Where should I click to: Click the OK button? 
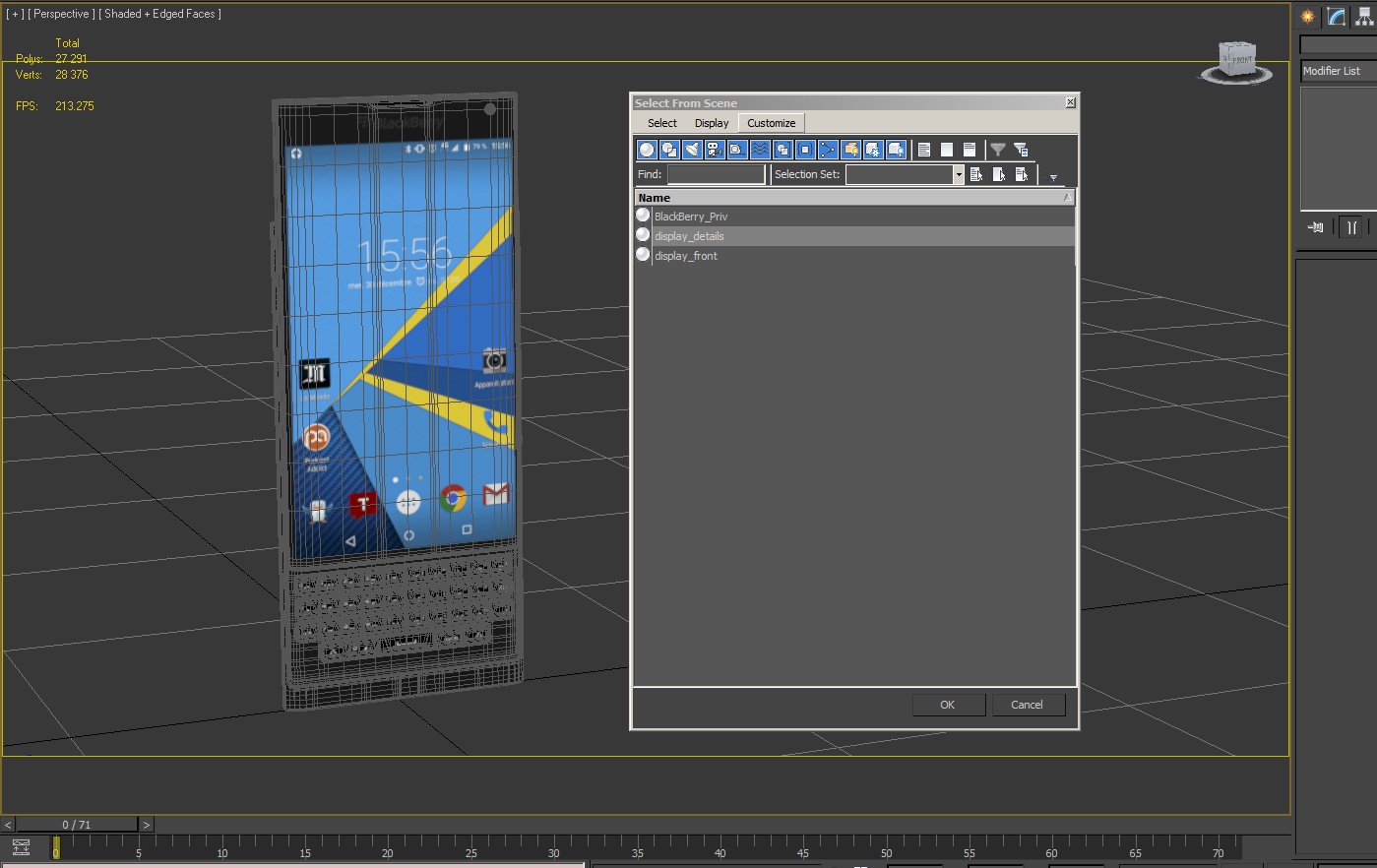tap(948, 705)
